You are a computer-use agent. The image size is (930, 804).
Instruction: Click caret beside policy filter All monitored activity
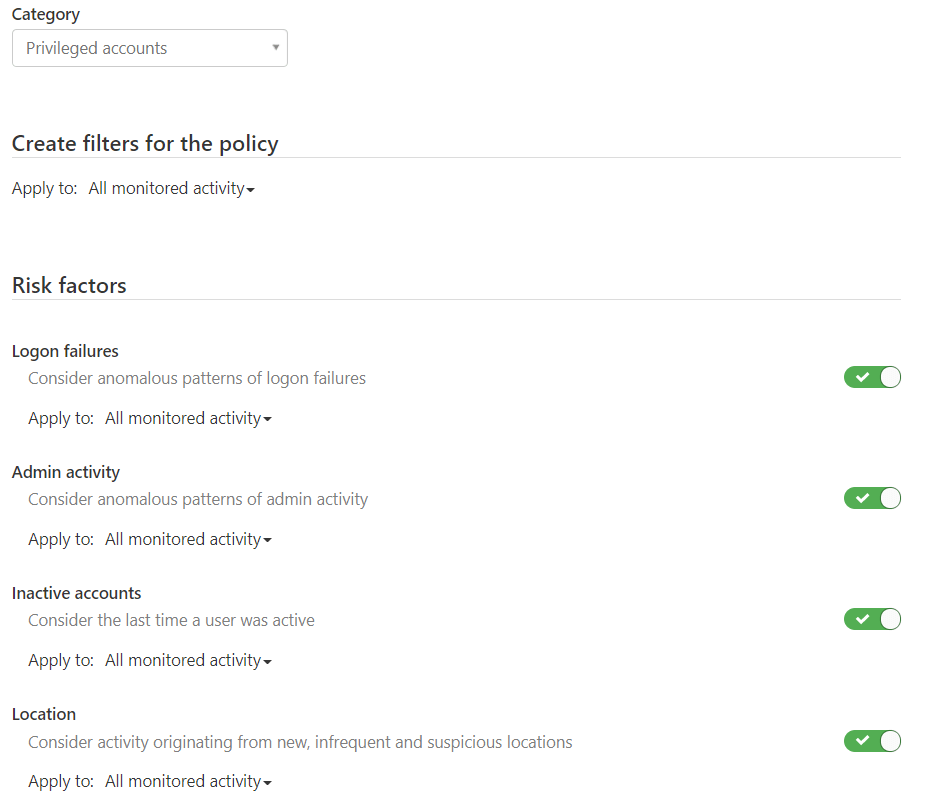(250, 190)
